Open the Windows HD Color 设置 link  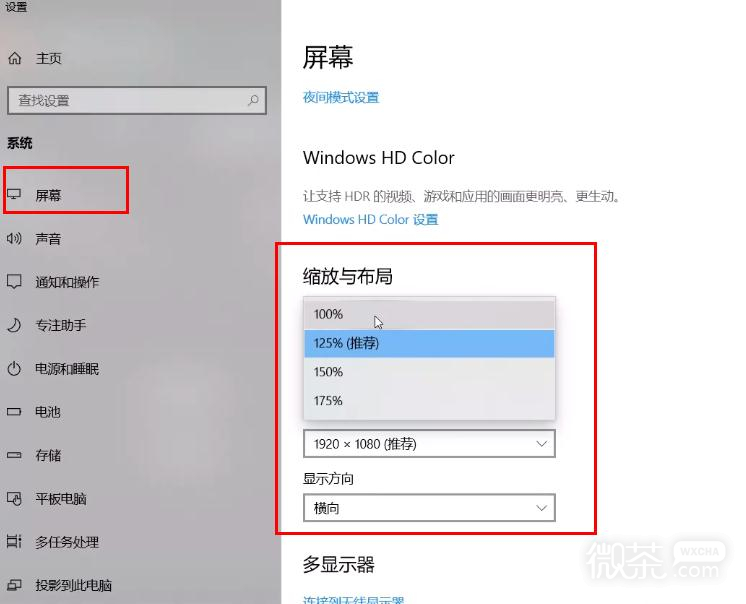point(371,219)
